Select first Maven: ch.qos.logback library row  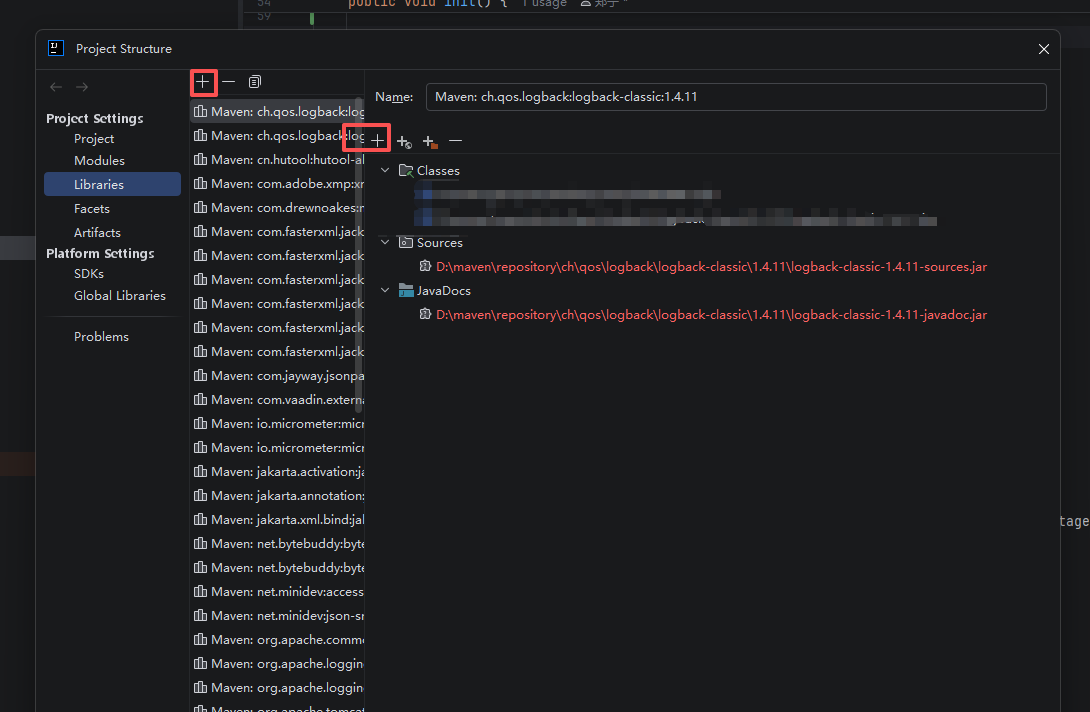click(277, 111)
